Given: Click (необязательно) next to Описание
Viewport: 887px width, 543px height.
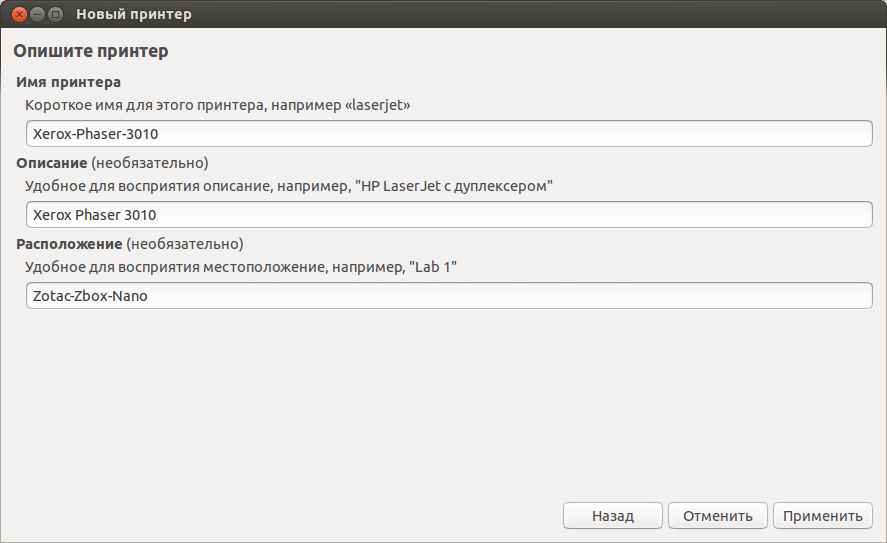Looking at the screenshot, I should [150, 162].
